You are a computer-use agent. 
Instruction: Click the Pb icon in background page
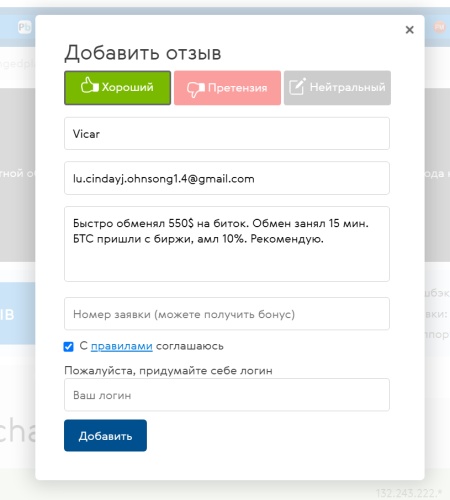[25, 27]
